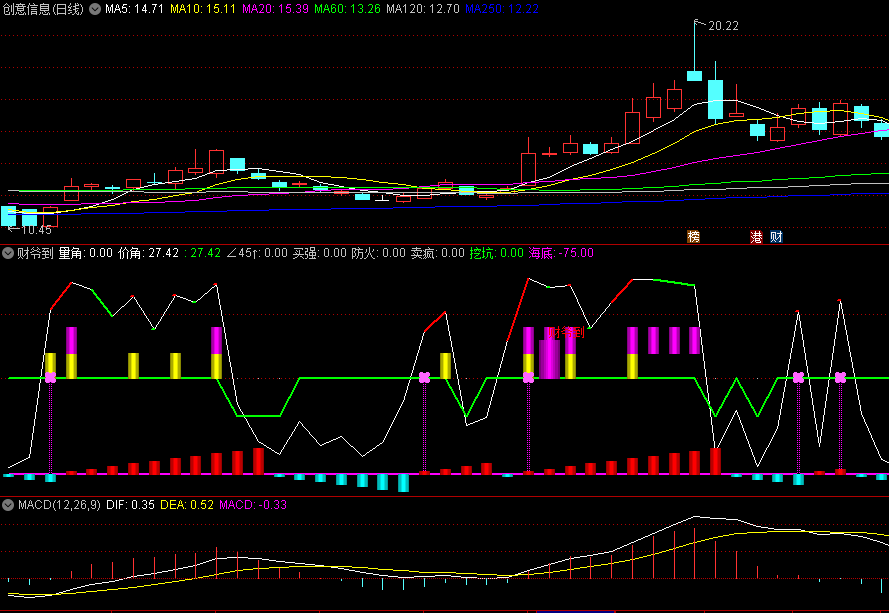Screen dimensions: 889x613
Task: Select the MA120: 12.70 readout
Action: click(x=423, y=9)
